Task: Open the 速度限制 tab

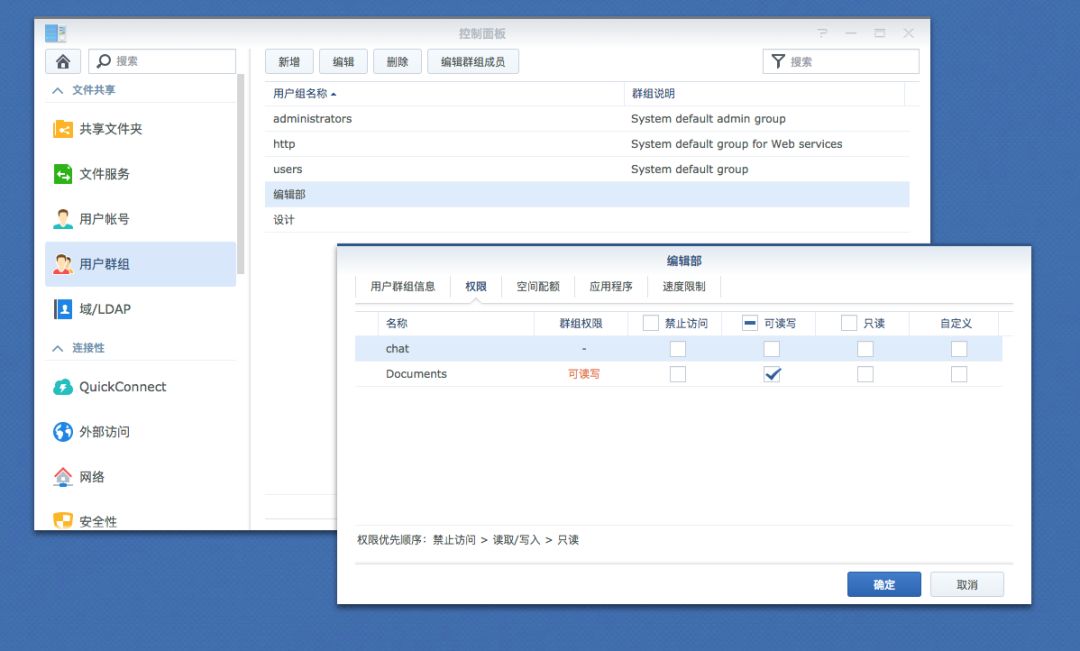Action: [684, 287]
